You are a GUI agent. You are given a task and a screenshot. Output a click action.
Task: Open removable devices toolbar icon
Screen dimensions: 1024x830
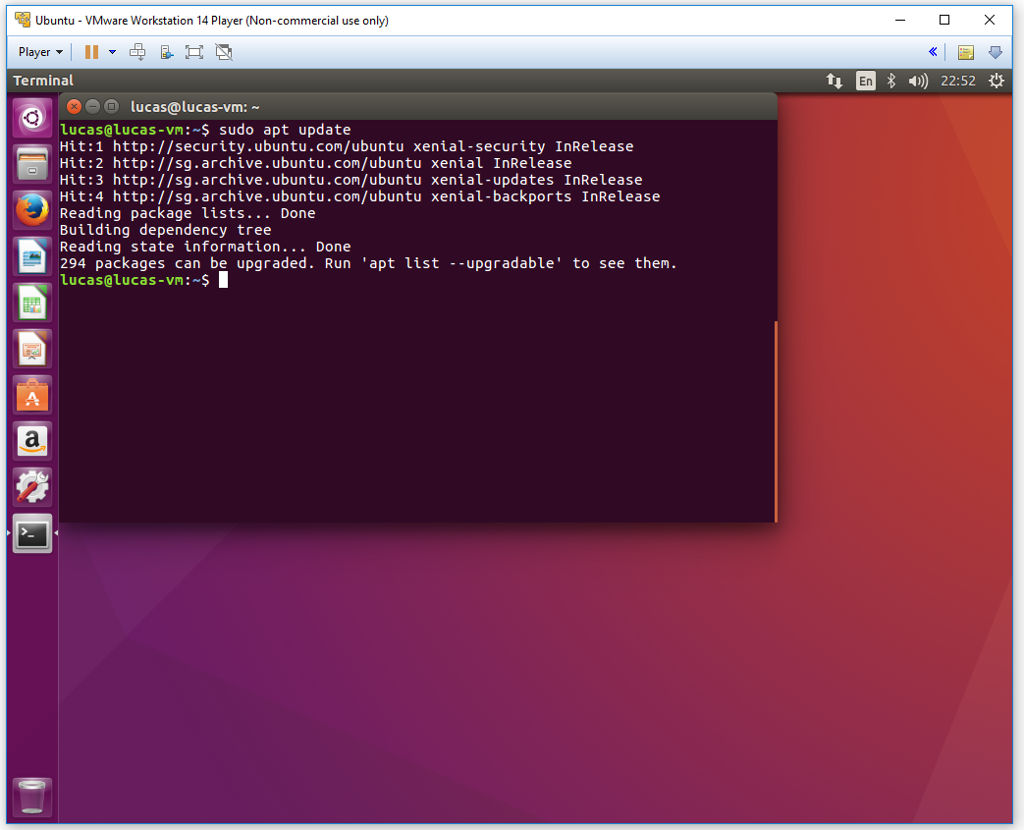(x=166, y=52)
